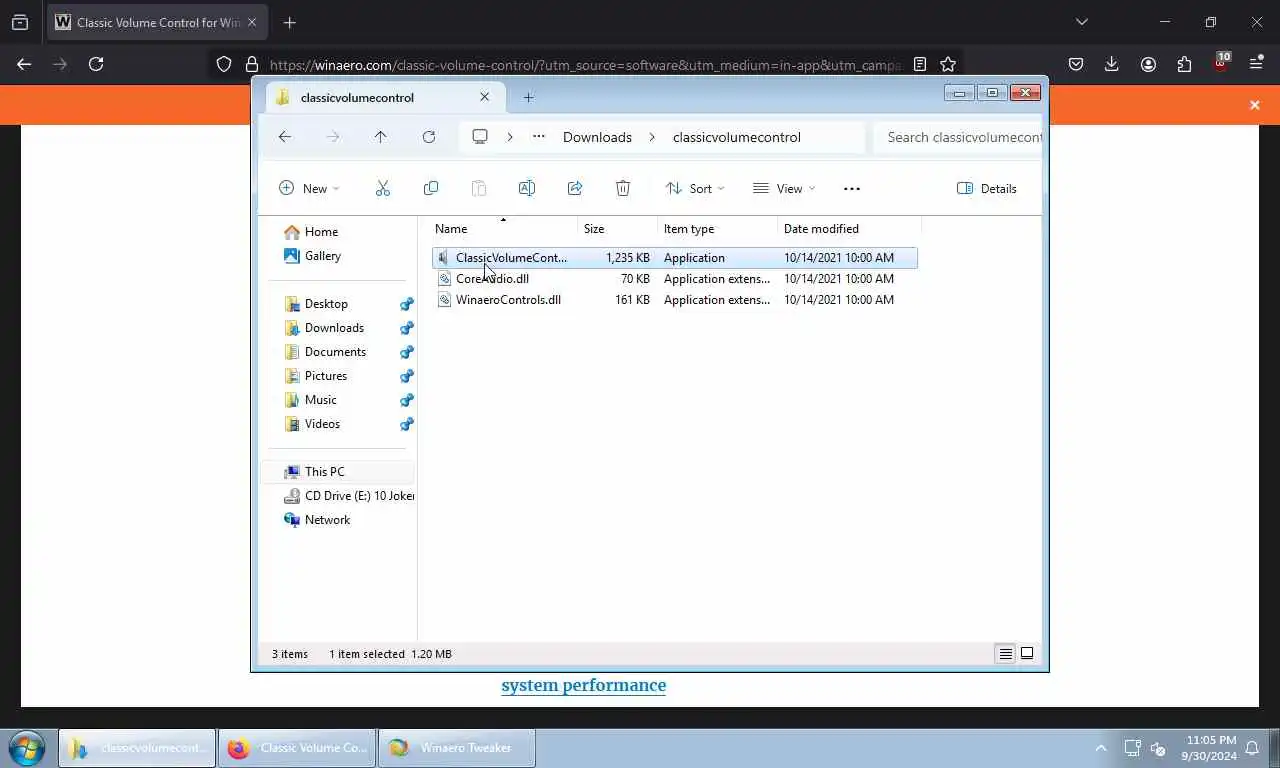Open Gallery in the navigation pane

tap(322, 255)
